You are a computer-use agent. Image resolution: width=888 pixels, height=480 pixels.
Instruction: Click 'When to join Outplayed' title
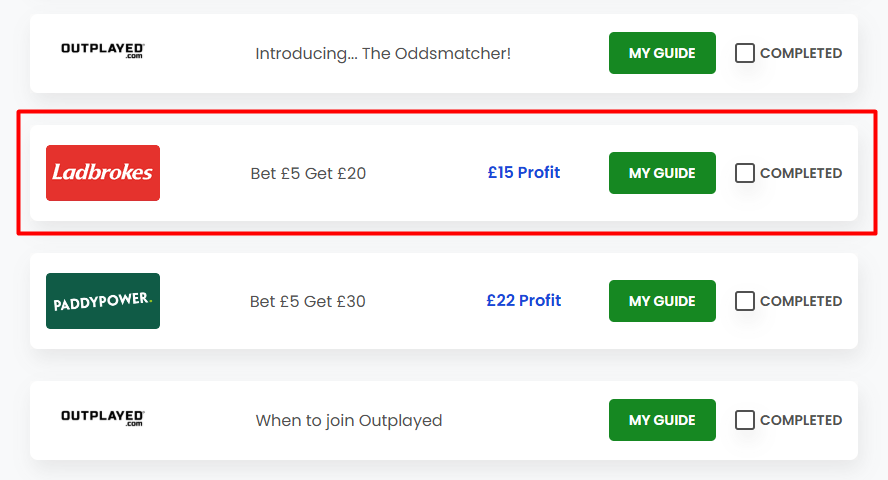click(x=349, y=421)
